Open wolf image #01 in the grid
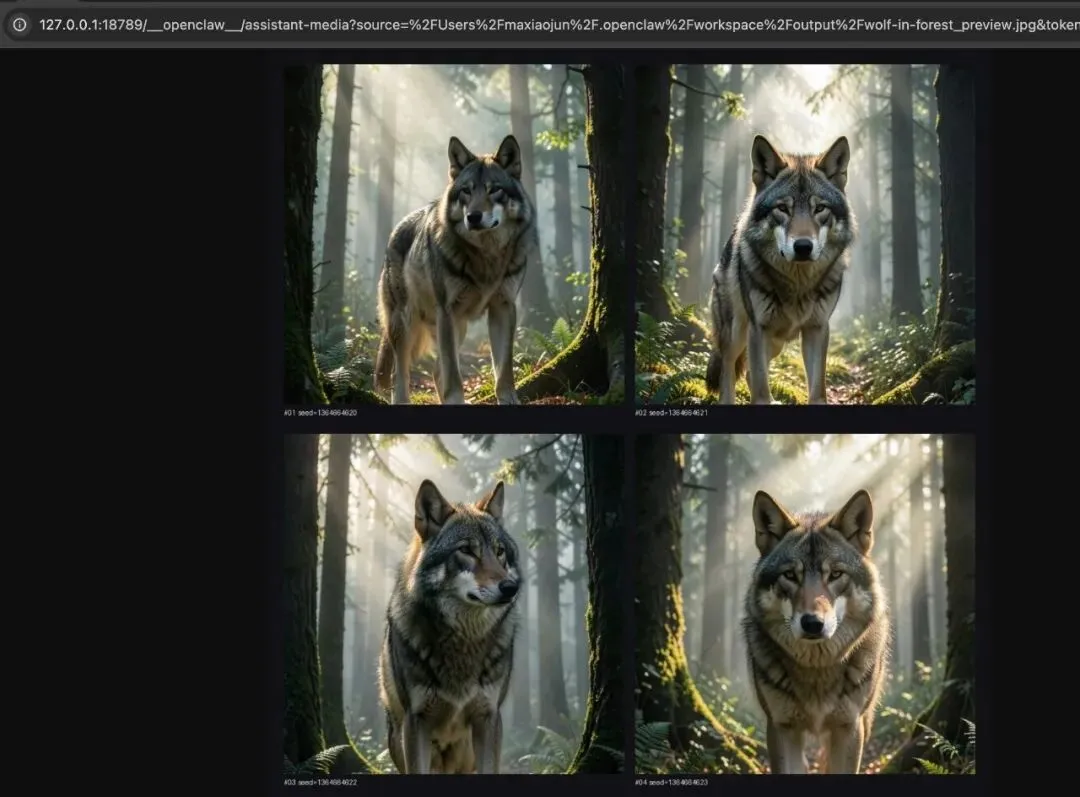Viewport: 1080px width, 797px height. 454,234
